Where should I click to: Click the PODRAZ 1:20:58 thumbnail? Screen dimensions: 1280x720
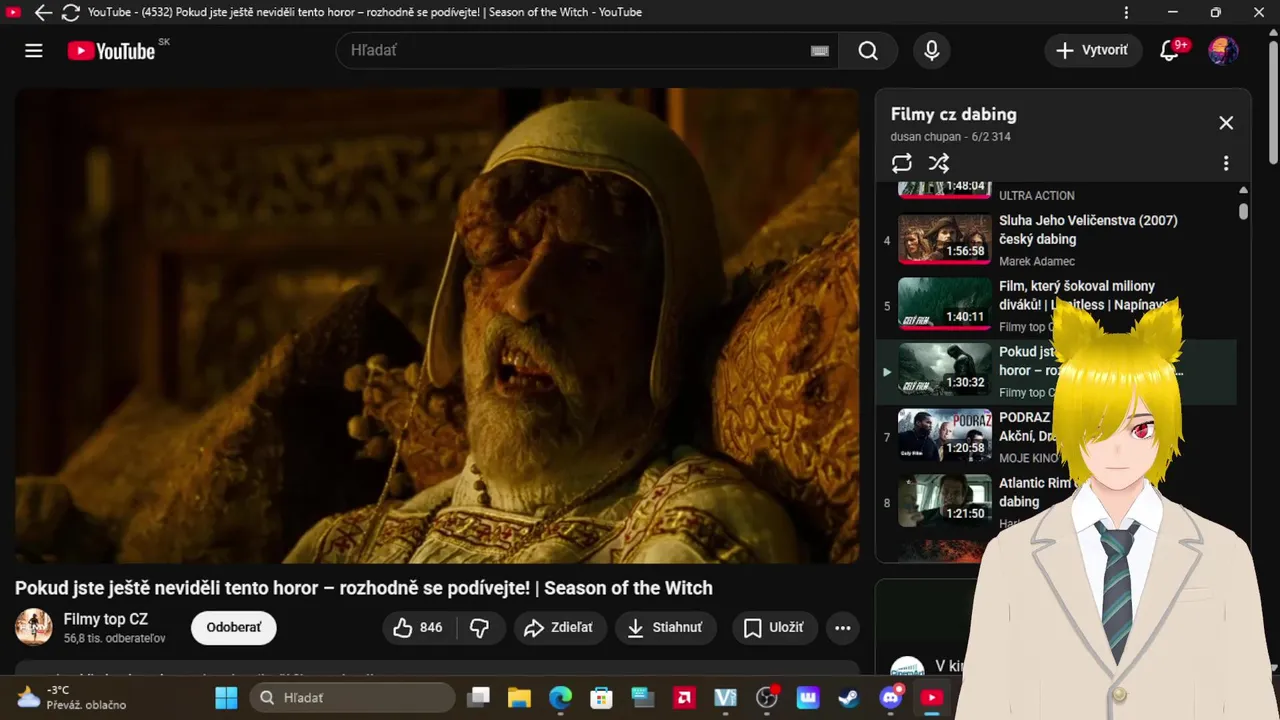(944, 435)
